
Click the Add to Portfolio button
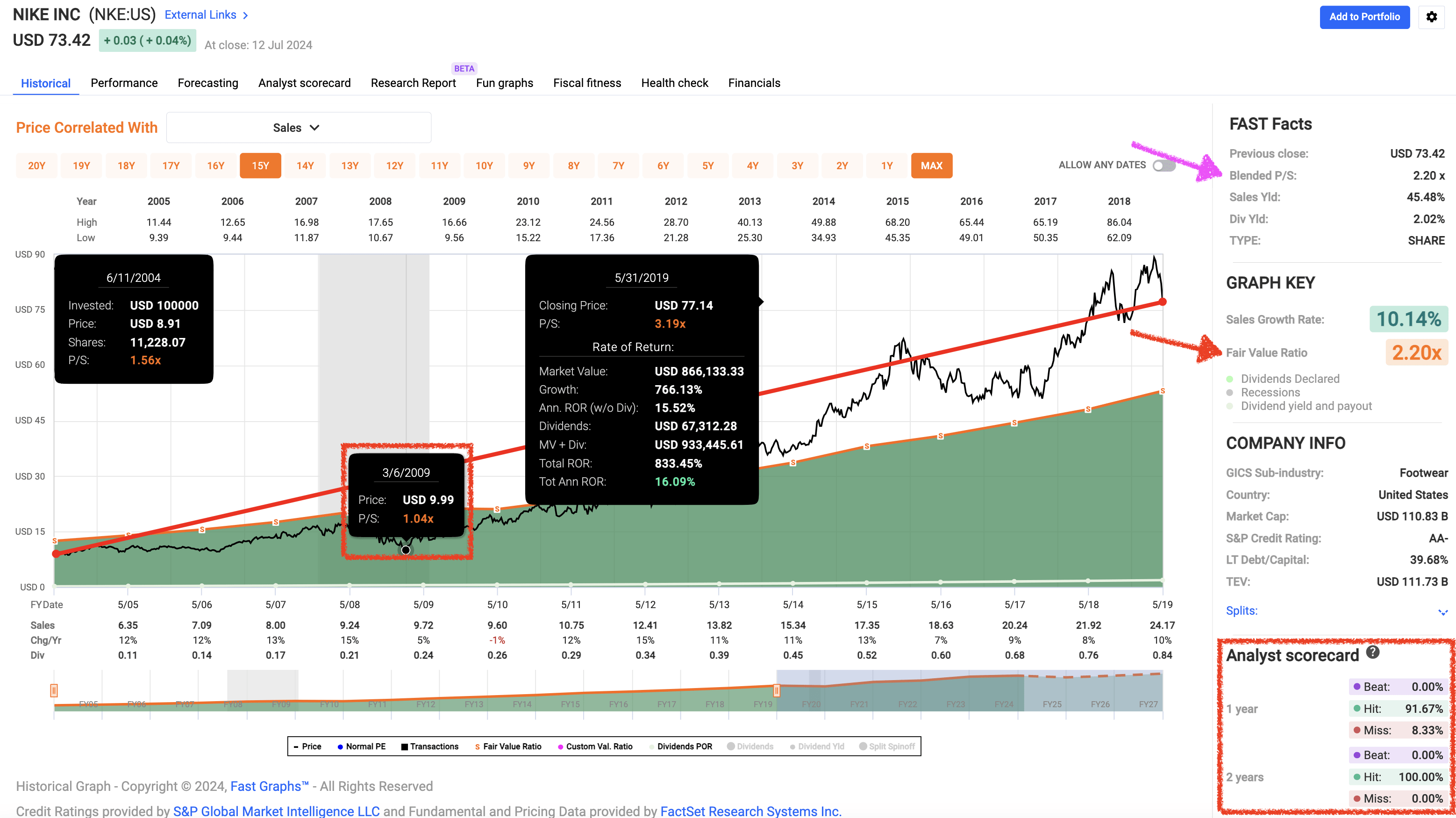click(1364, 17)
